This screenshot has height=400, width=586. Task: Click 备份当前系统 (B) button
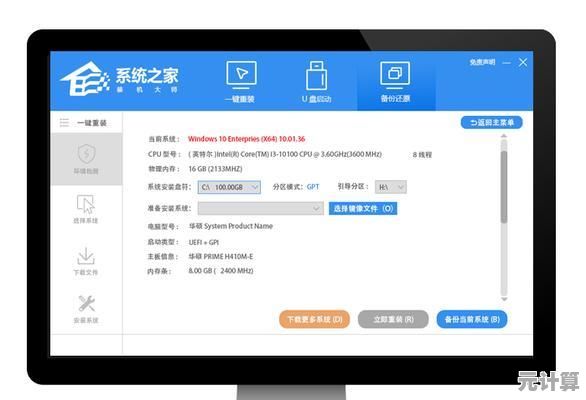pyautogui.click(x=472, y=320)
